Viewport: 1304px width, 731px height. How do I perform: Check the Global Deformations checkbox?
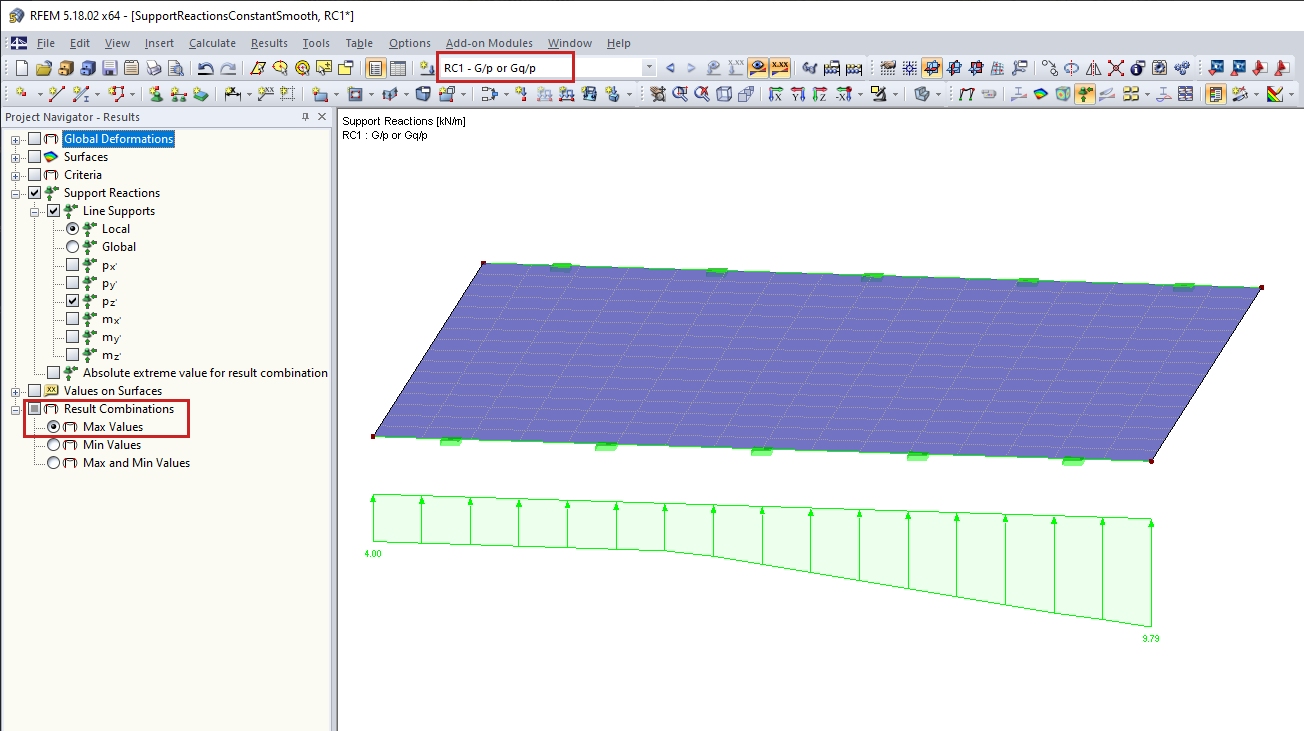[x=35, y=139]
